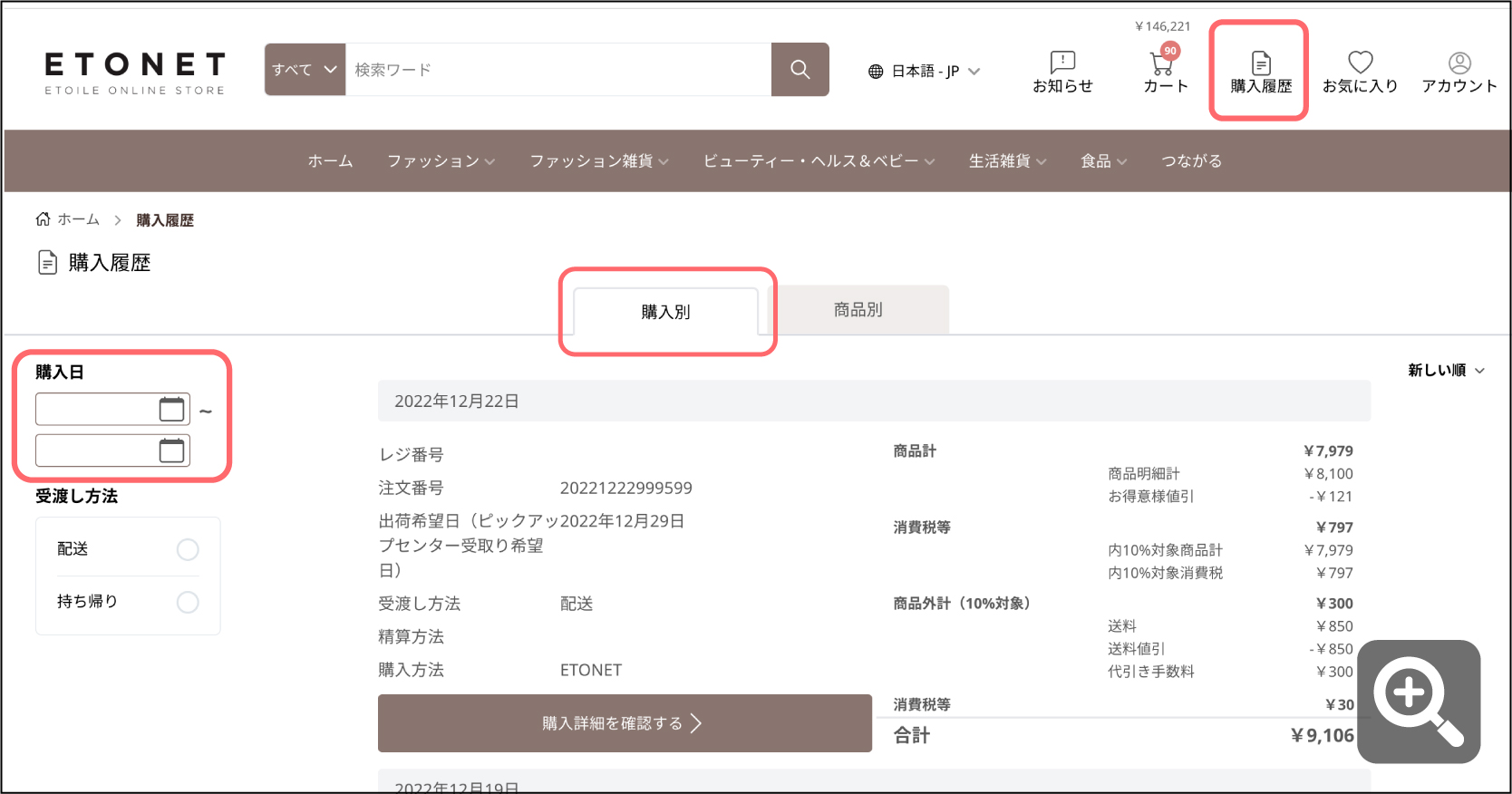This screenshot has width=1512, height=794.
Task: Click the 受渡し方法 filter heading
Action: [76, 496]
